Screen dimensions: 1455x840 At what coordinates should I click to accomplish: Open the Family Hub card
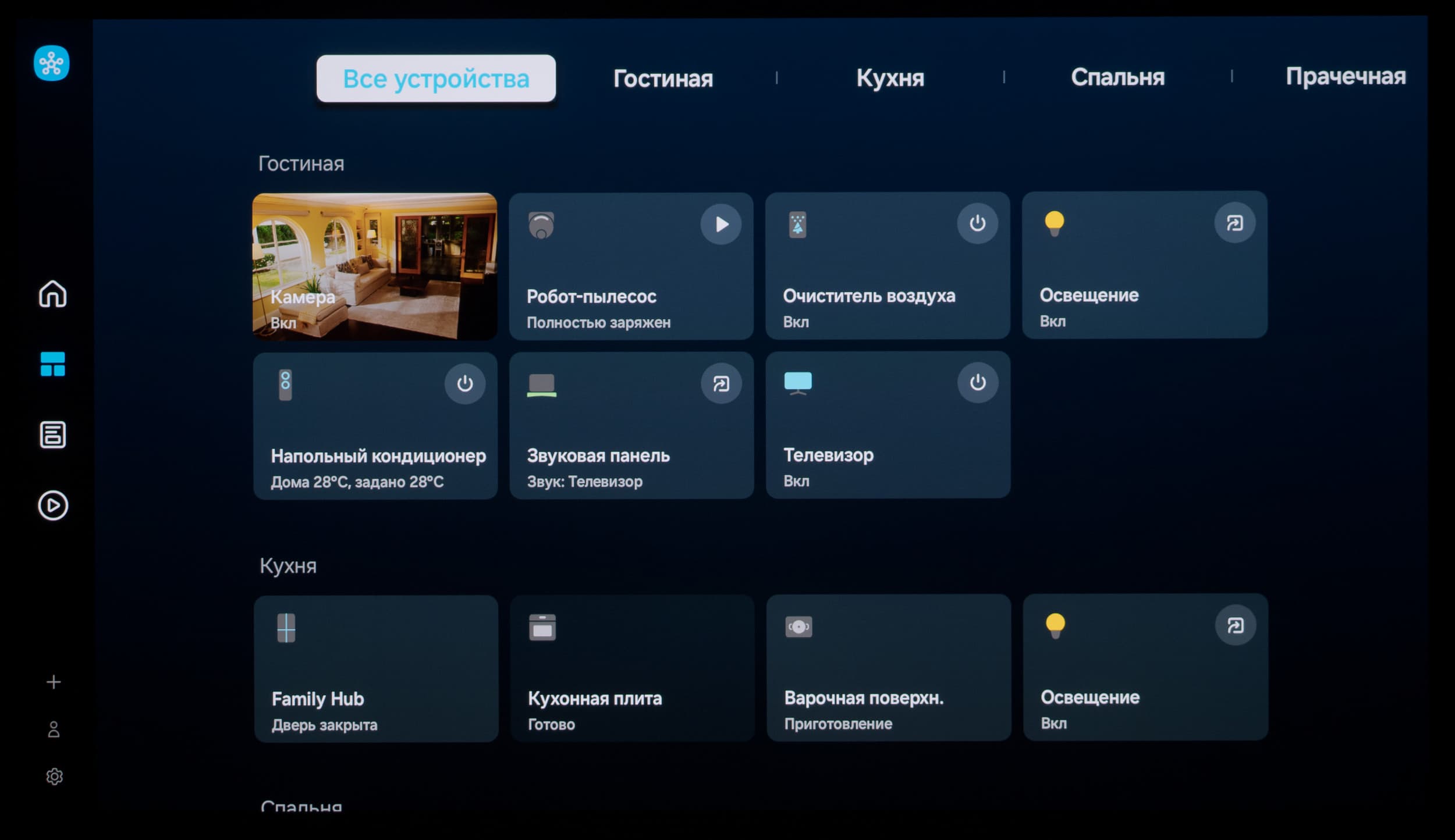pyautogui.click(x=375, y=668)
